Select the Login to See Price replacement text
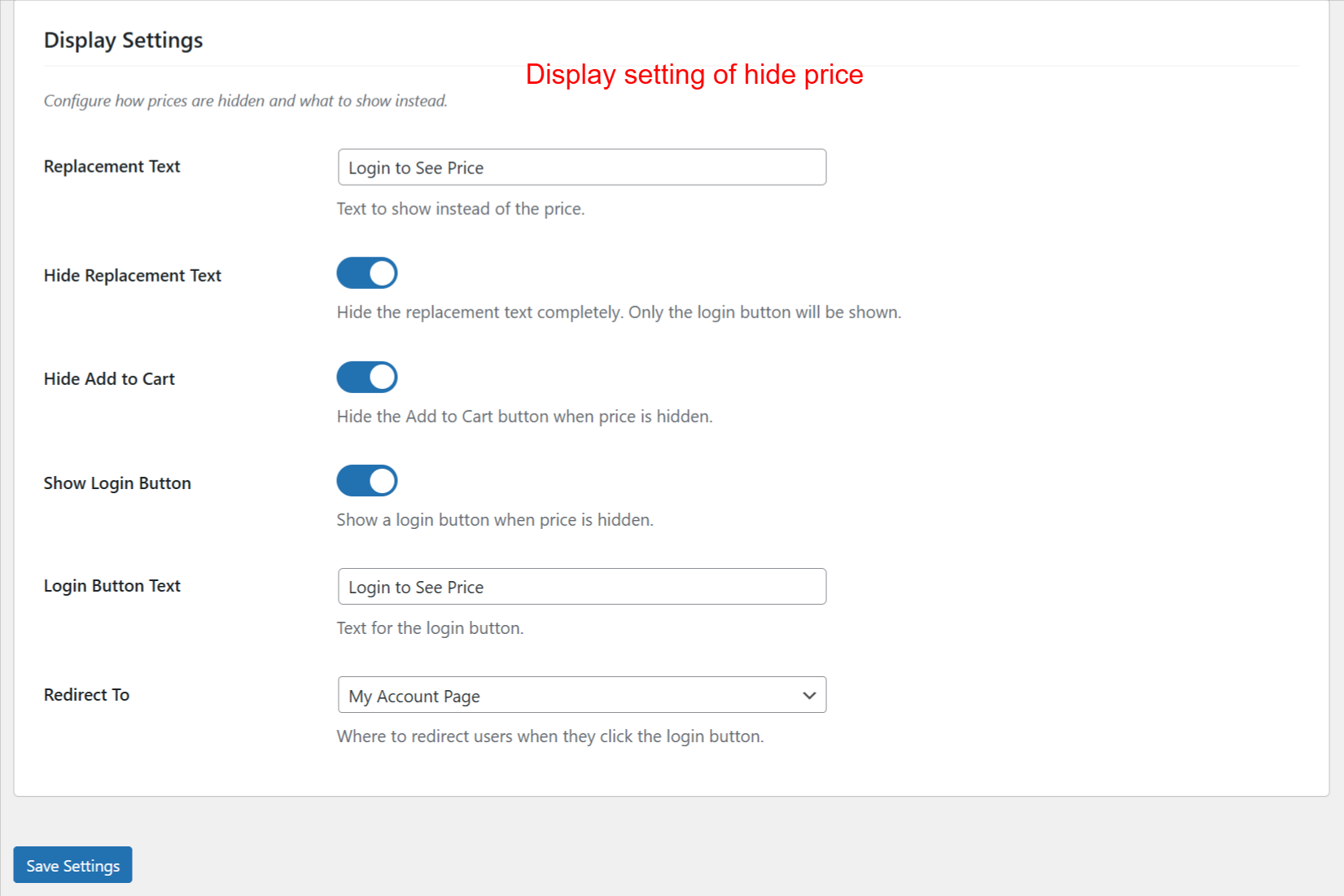1344x896 pixels. [580, 167]
